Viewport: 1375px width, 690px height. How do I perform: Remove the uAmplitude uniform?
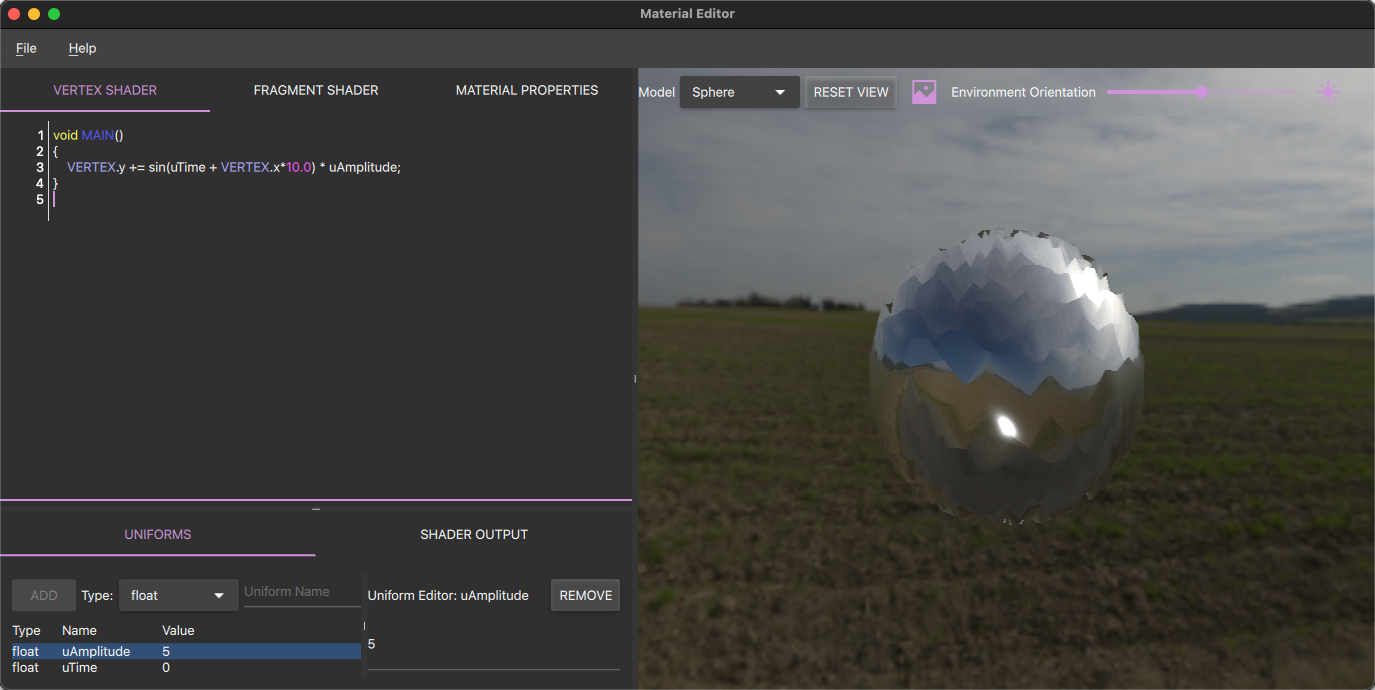click(585, 594)
